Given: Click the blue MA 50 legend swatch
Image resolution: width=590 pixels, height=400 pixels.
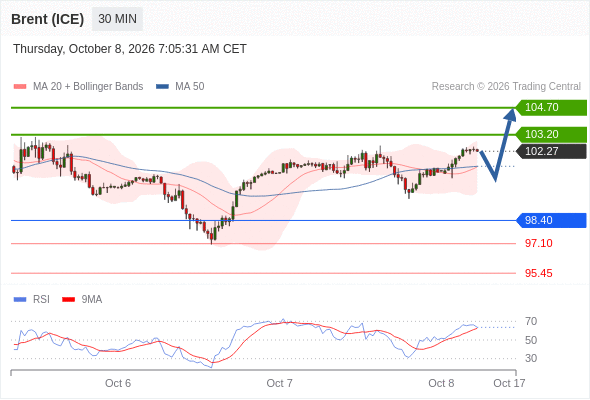Looking at the screenshot, I should point(162,87).
